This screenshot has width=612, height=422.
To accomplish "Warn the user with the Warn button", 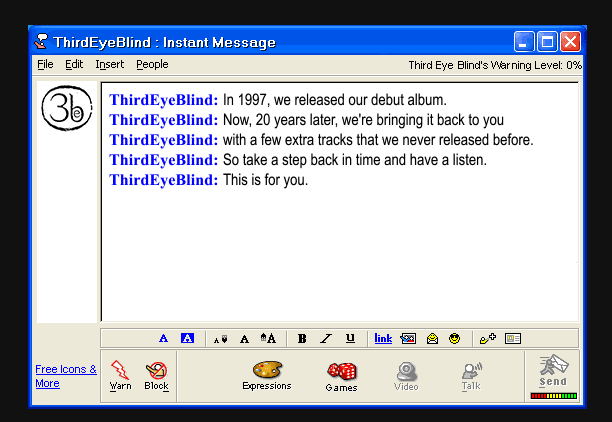I will pyautogui.click(x=120, y=375).
